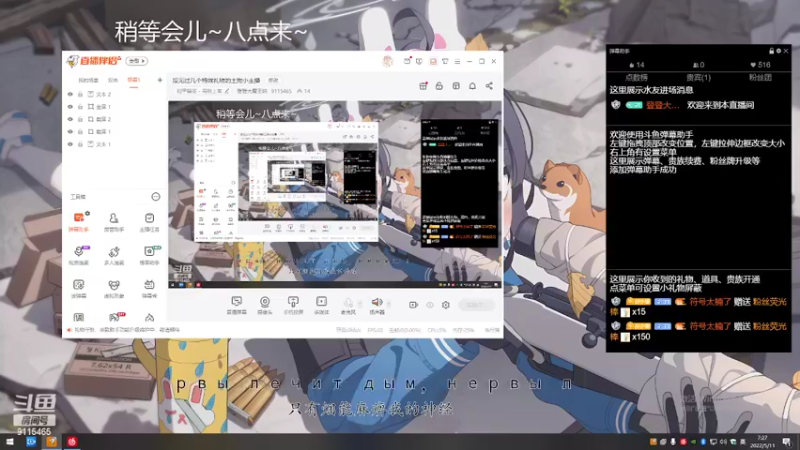Add a new scene with plus button
Viewport: 800px width, 450px height.
pos(160,80)
